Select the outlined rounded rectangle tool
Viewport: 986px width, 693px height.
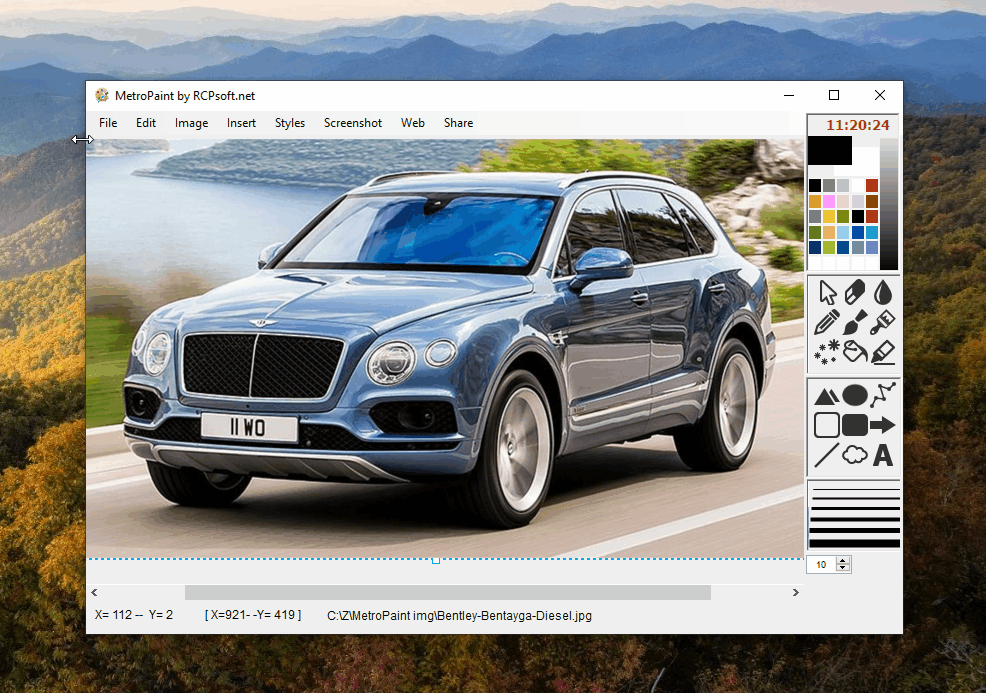(x=826, y=425)
